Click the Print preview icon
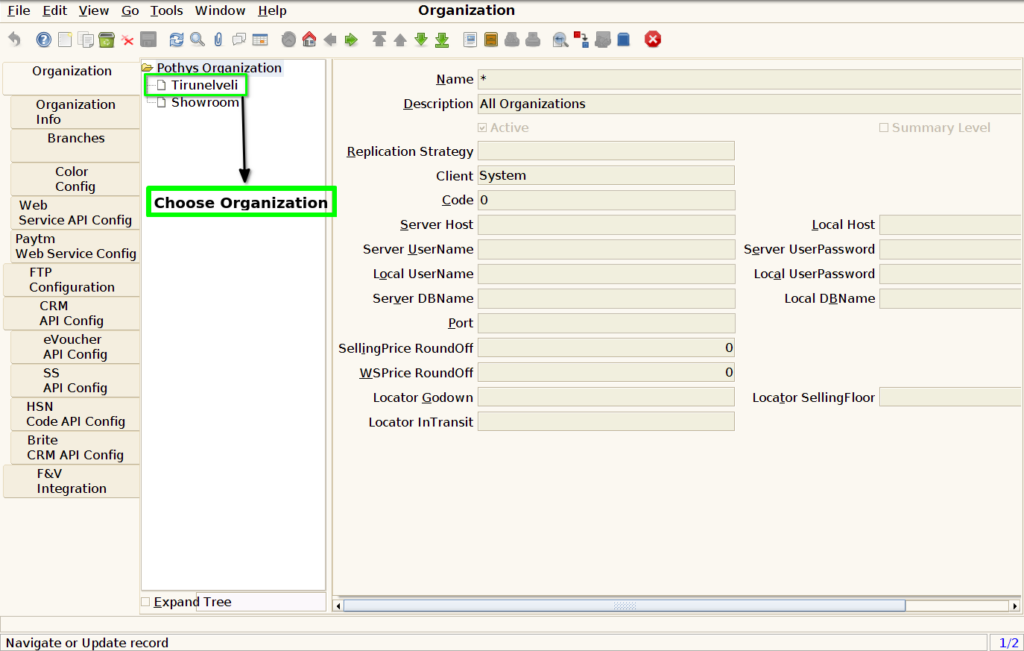 point(512,40)
